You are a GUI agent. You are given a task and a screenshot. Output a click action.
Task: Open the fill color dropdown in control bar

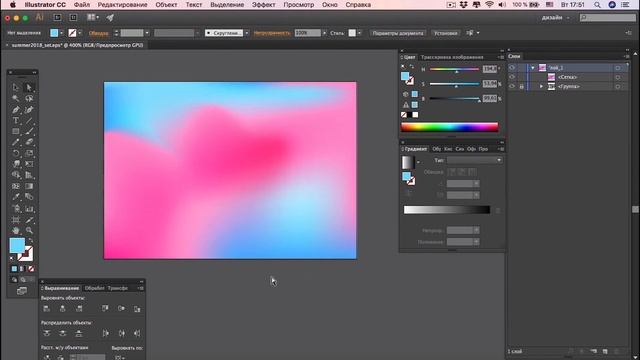click(61, 33)
